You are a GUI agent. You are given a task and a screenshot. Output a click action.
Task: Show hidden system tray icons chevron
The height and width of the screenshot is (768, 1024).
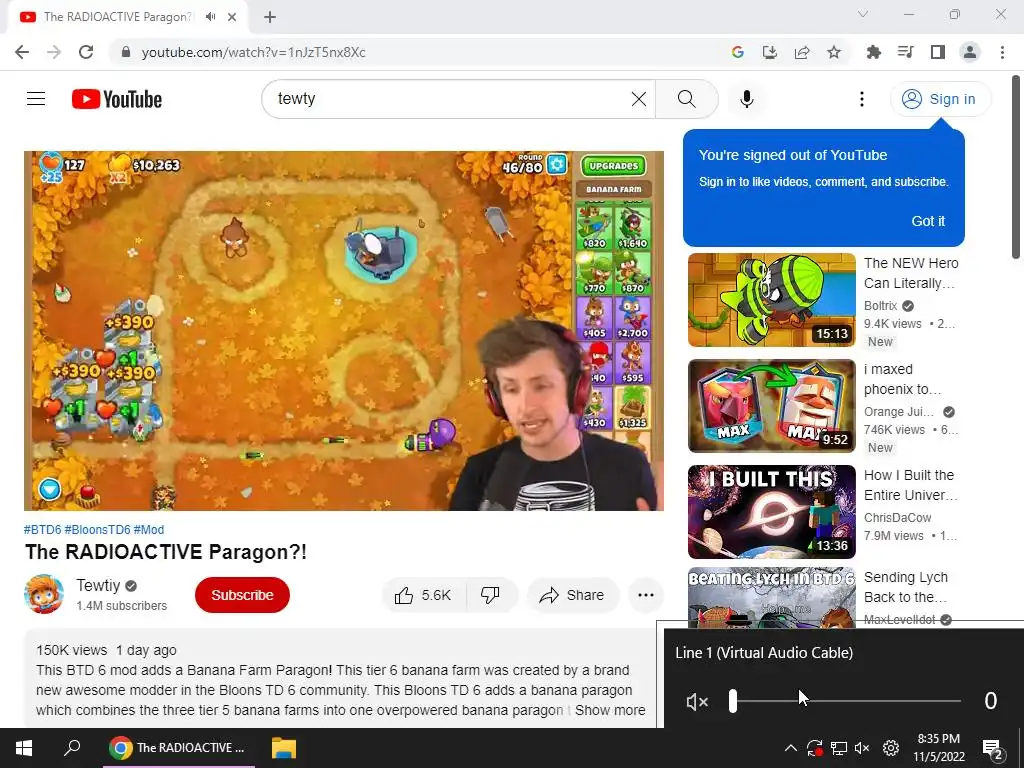click(790, 748)
